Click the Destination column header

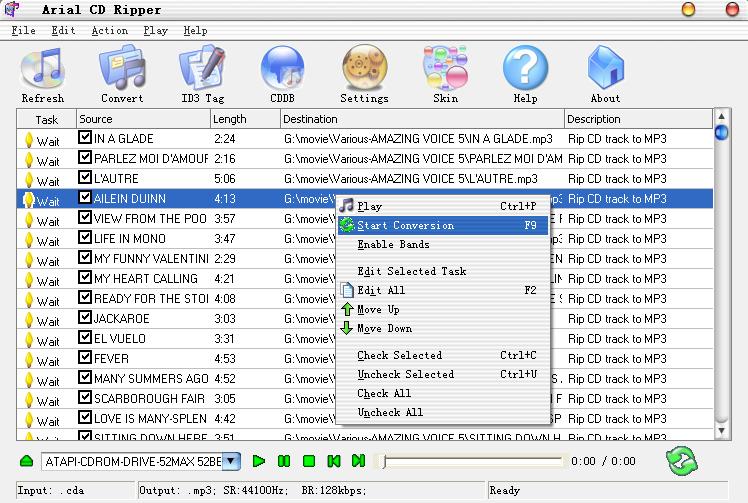coord(422,119)
